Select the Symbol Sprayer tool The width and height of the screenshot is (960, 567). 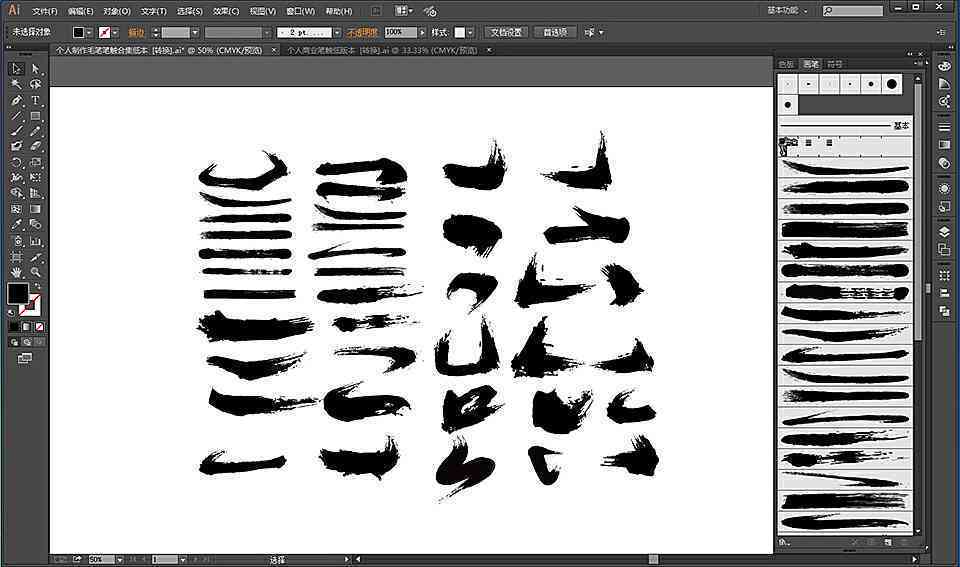tap(17, 241)
